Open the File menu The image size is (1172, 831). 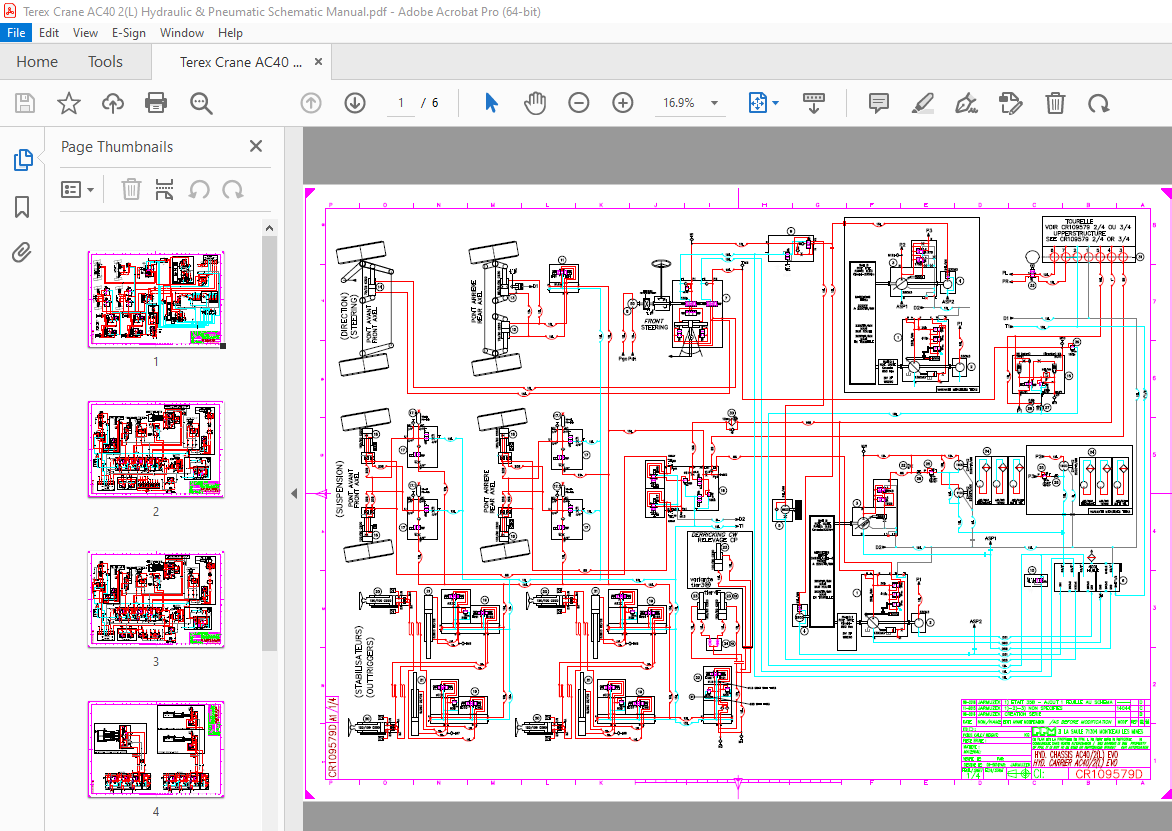pyautogui.click(x=16, y=33)
